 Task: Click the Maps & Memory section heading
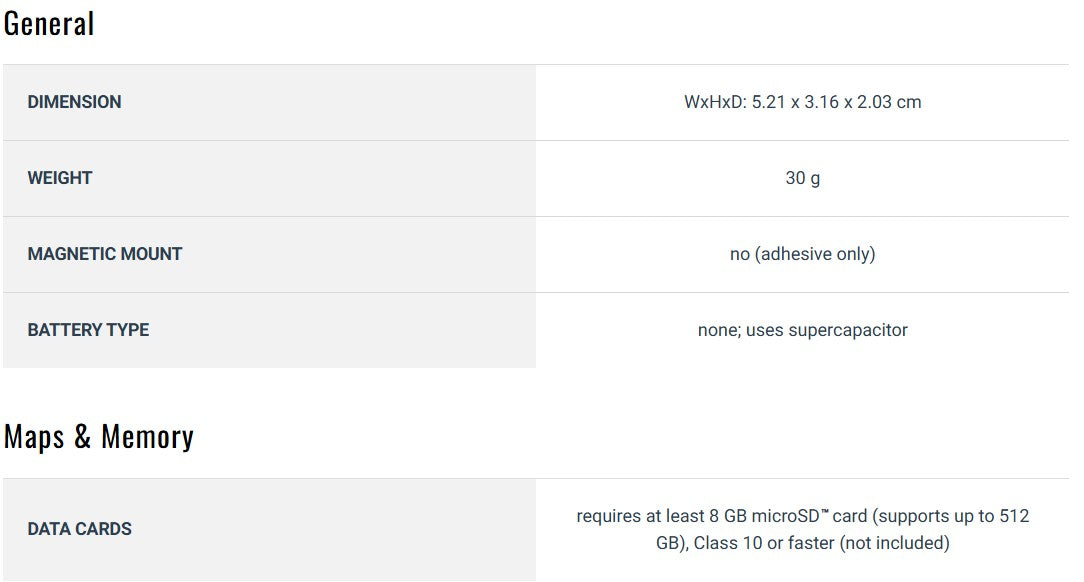[98, 437]
